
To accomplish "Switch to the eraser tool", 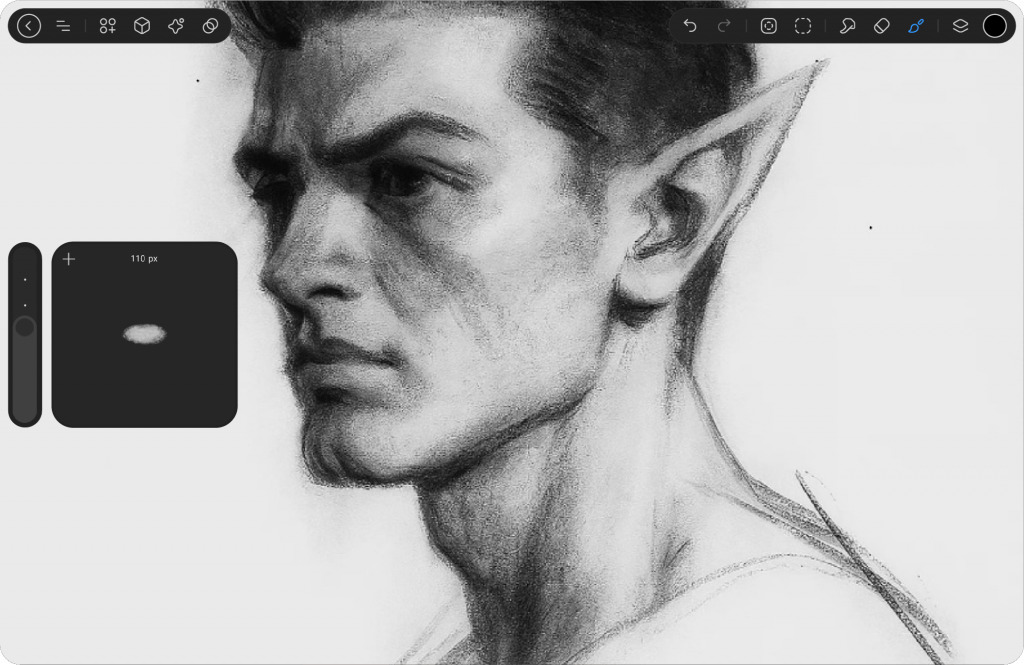I will pos(881,26).
